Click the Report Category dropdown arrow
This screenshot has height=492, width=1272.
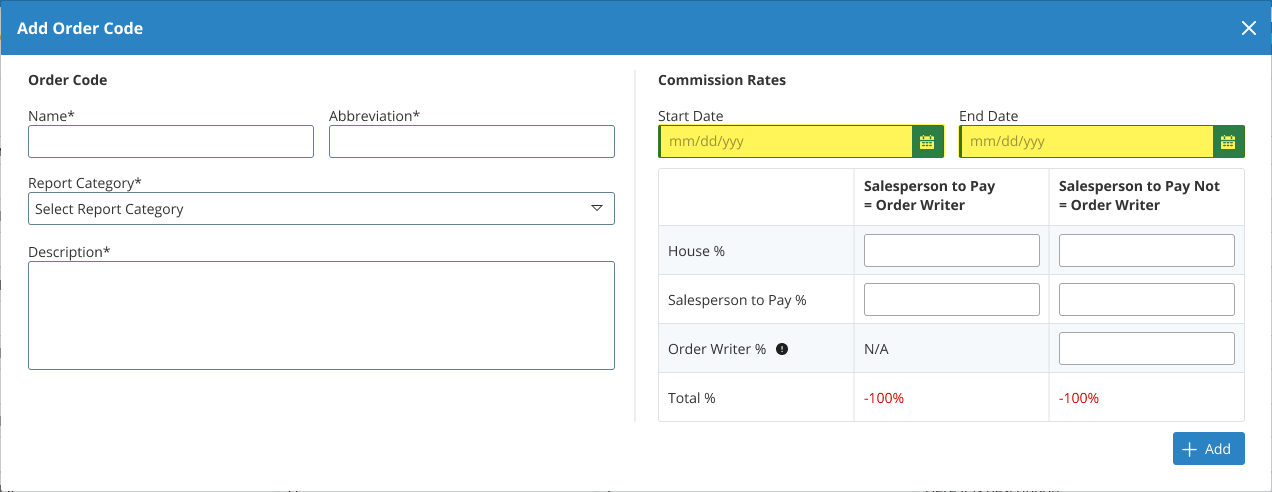pos(596,209)
